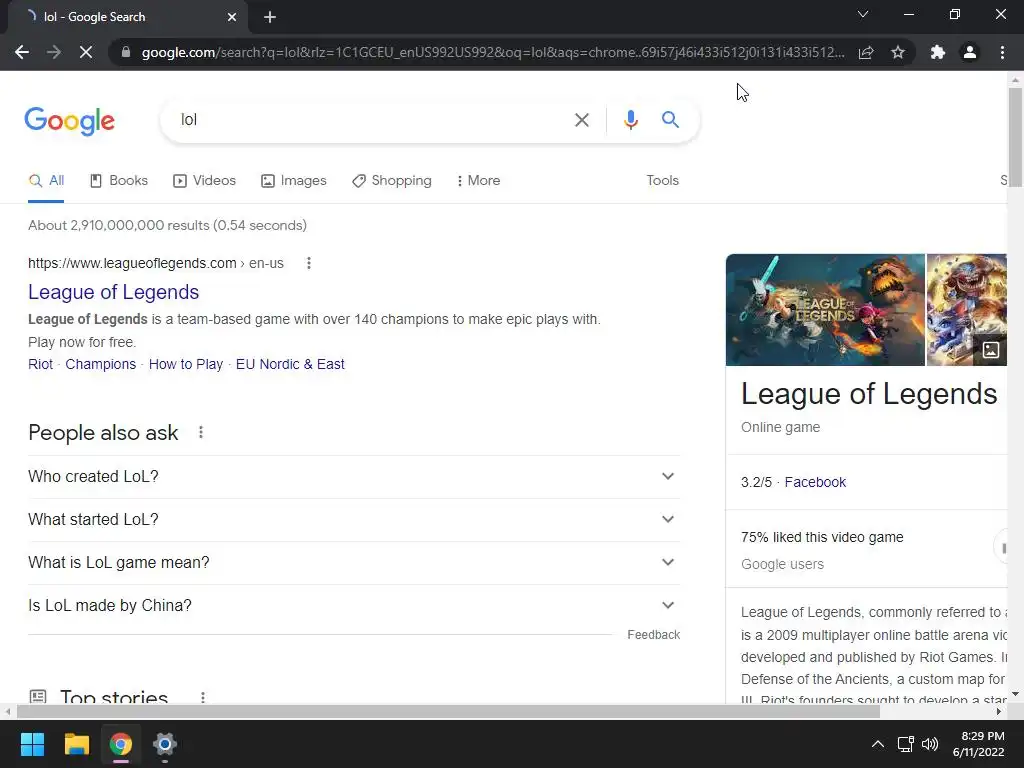This screenshot has width=1024, height=768.
Task: Open options dots next to Top stories
Action: click(x=203, y=697)
